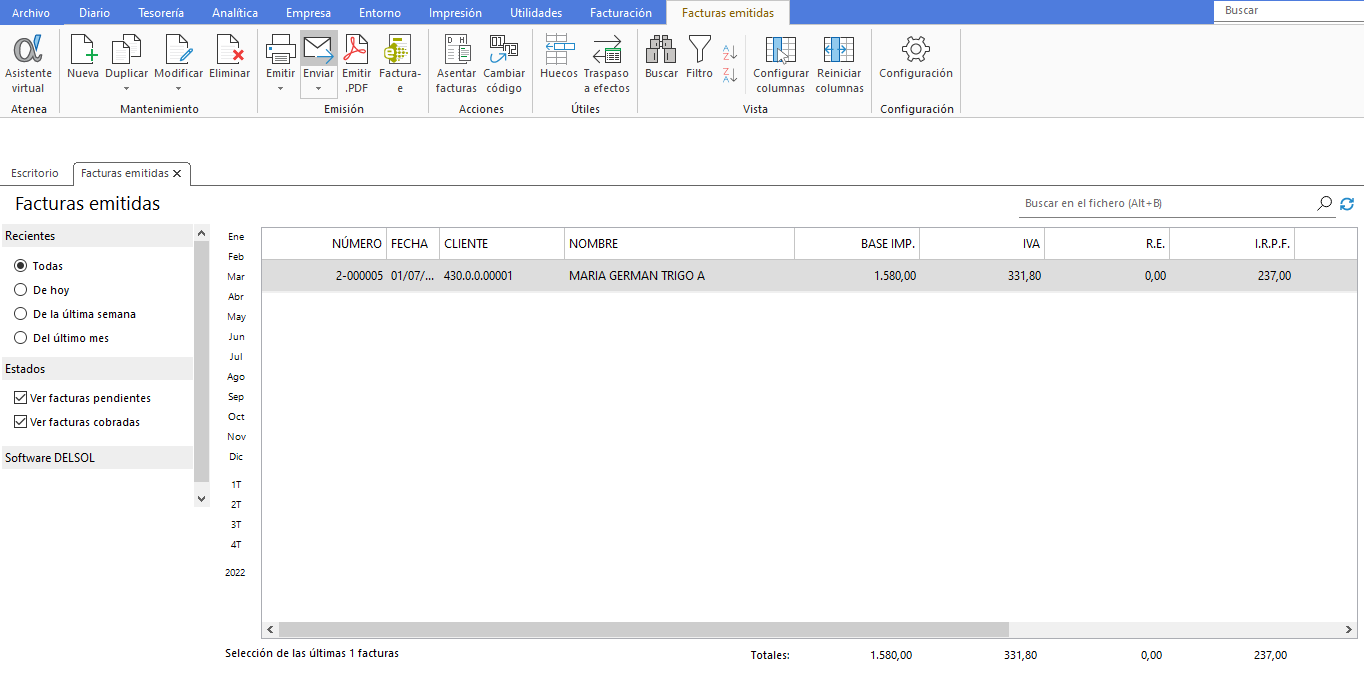The image size is (1364, 677).
Task: Sort by NÚMERO column header
Action: point(324,244)
